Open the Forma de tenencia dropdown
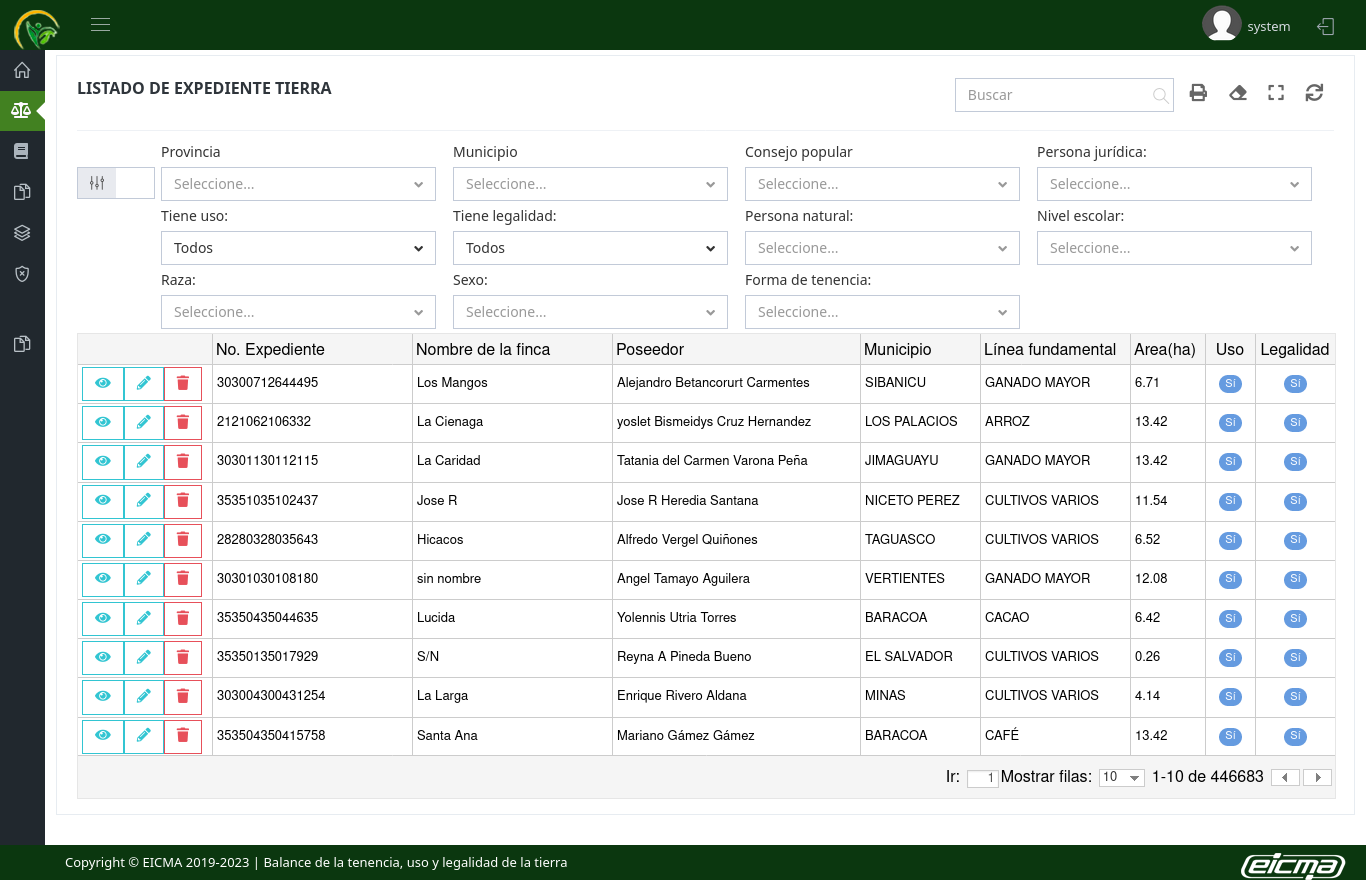Screen dimensions: 1366x880 tap(882, 312)
